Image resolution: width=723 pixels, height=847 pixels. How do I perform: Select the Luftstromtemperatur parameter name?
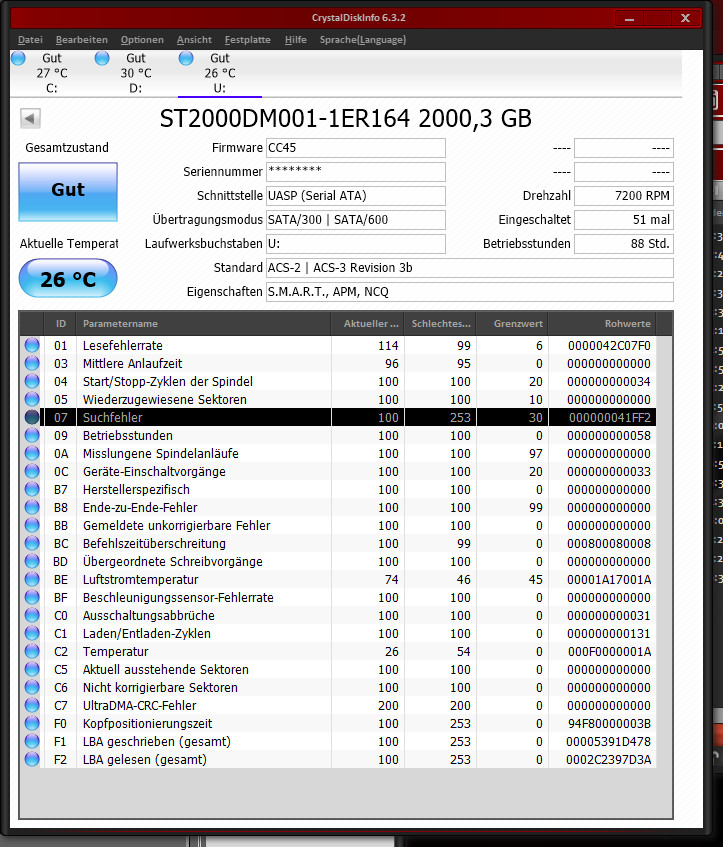coord(140,580)
